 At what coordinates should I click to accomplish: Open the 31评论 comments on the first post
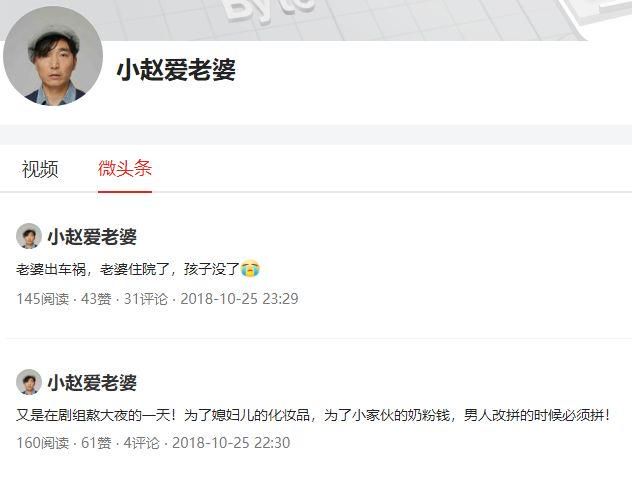point(146,299)
